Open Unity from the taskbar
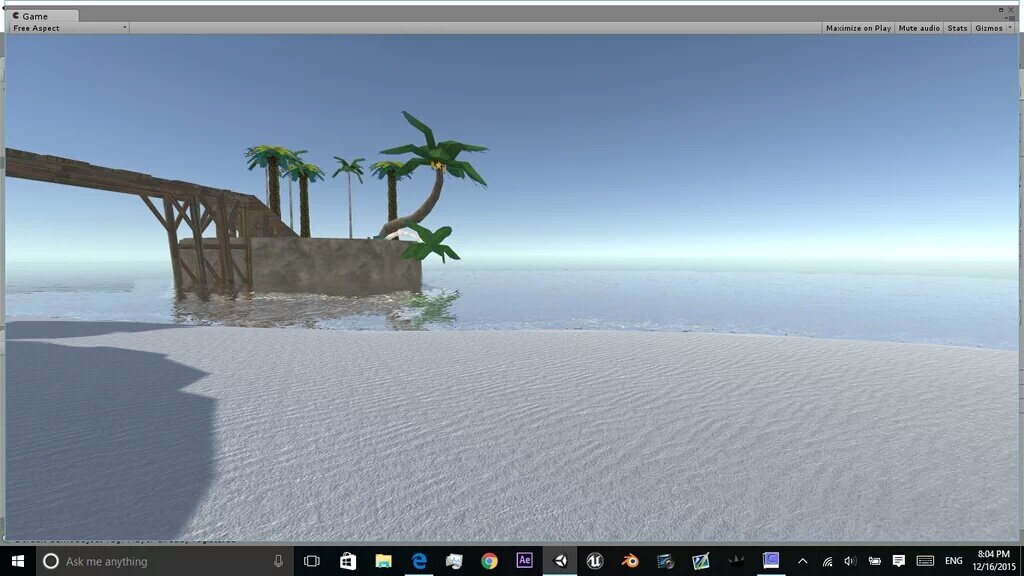The height and width of the screenshot is (576, 1024). [x=560, y=561]
